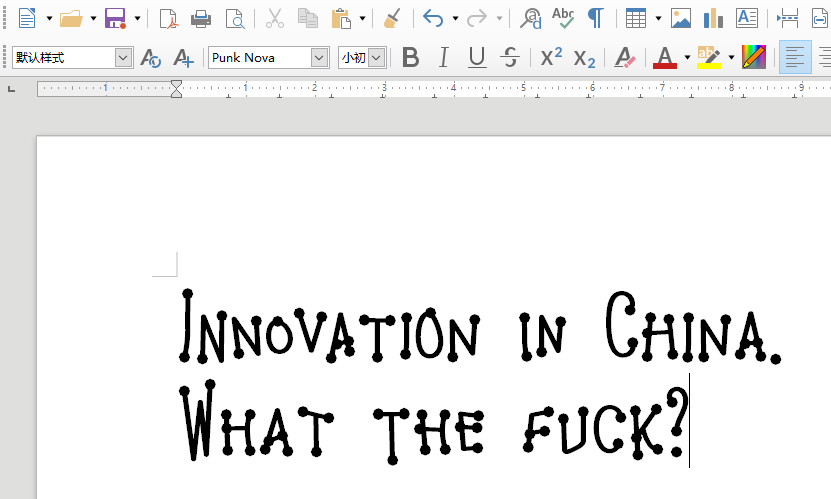Insert an image using the picture icon
831x499 pixels.
[x=681, y=18]
